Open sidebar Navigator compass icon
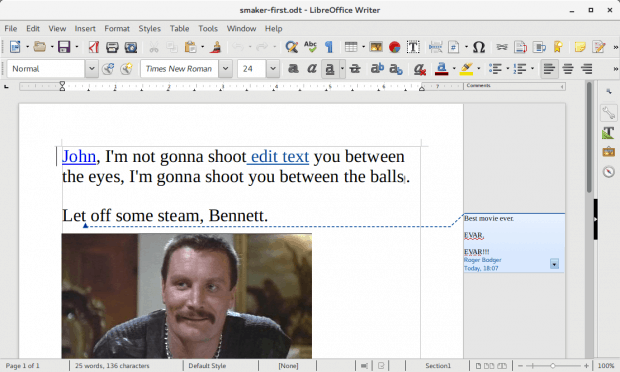620x372 pixels. point(609,171)
